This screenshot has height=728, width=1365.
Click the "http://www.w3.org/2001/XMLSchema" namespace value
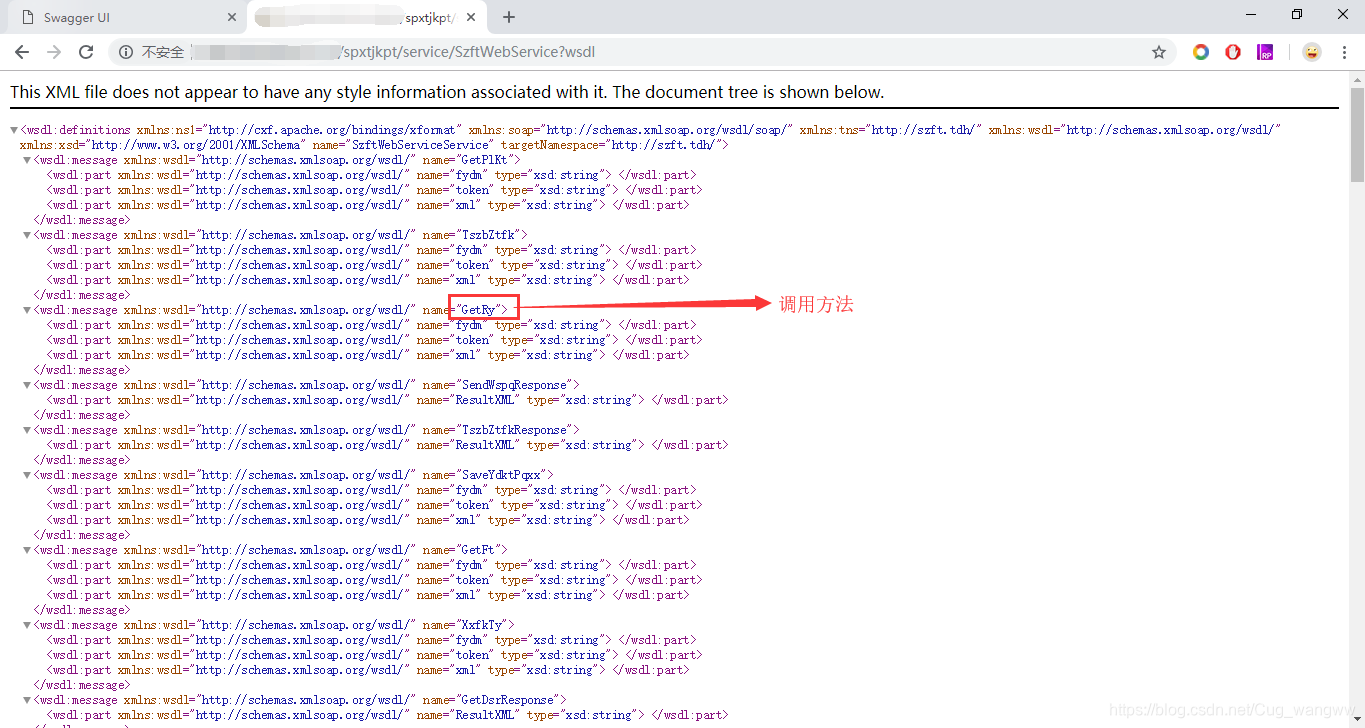193,145
